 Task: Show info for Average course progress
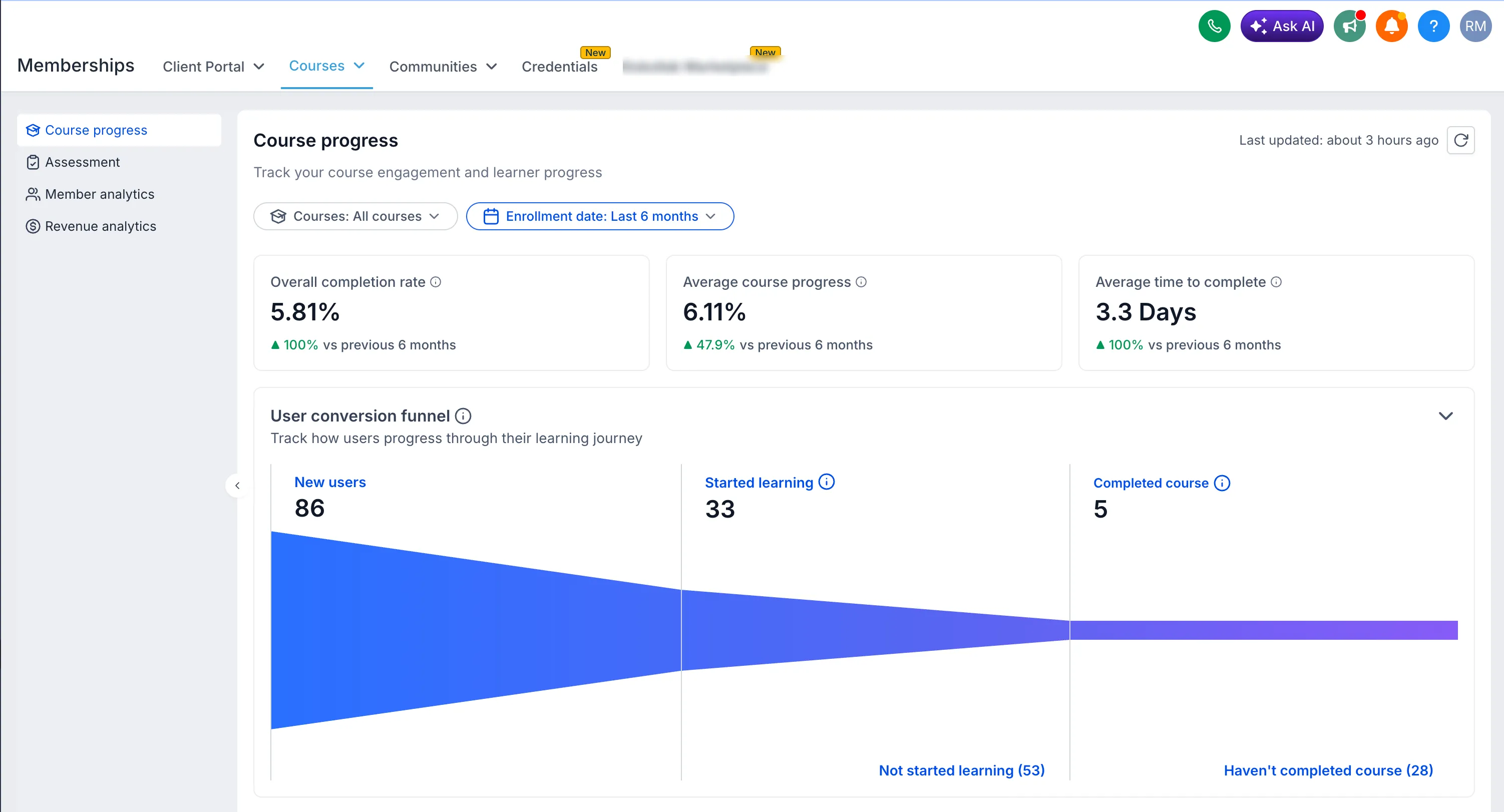[861, 282]
